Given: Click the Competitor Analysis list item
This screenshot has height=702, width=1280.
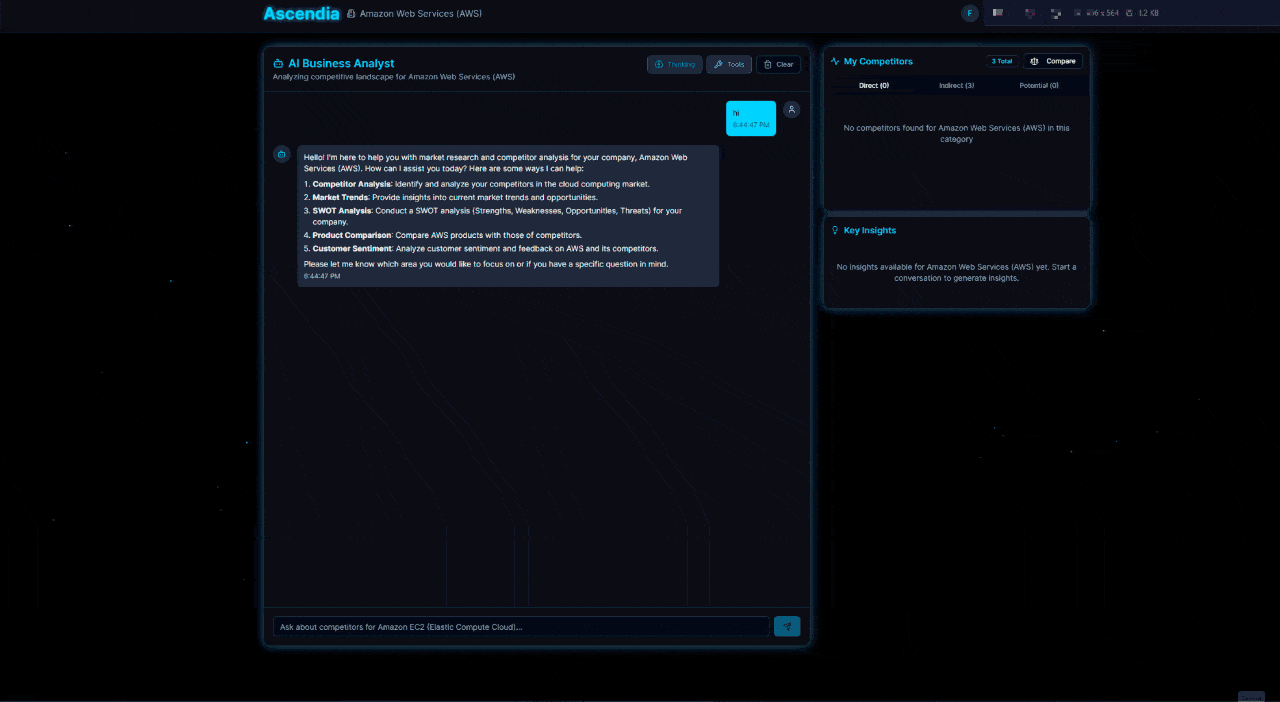Looking at the screenshot, I should pyautogui.click(x=477, y=184).
